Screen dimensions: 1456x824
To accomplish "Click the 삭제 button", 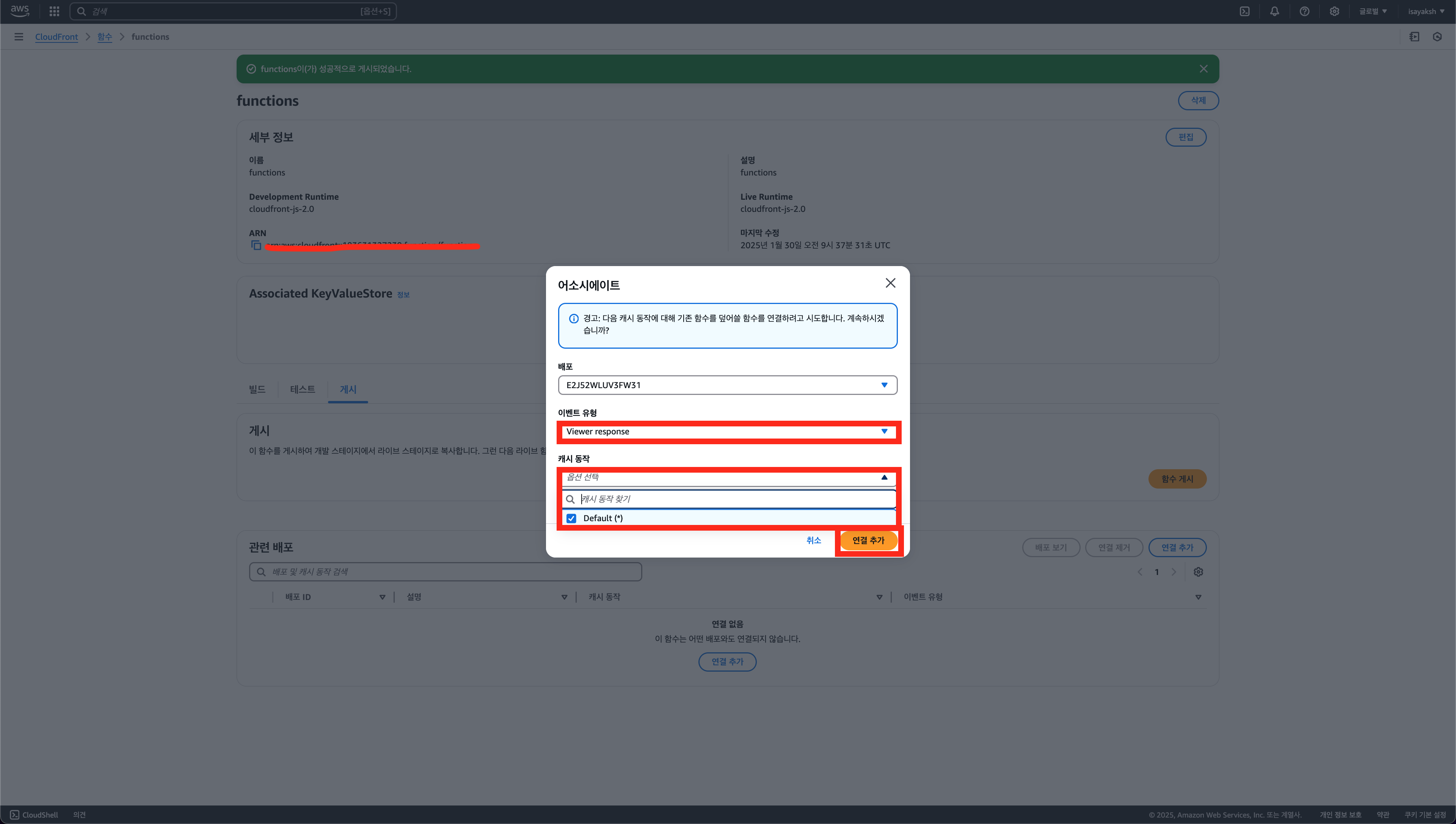I will pos(1198,100).
